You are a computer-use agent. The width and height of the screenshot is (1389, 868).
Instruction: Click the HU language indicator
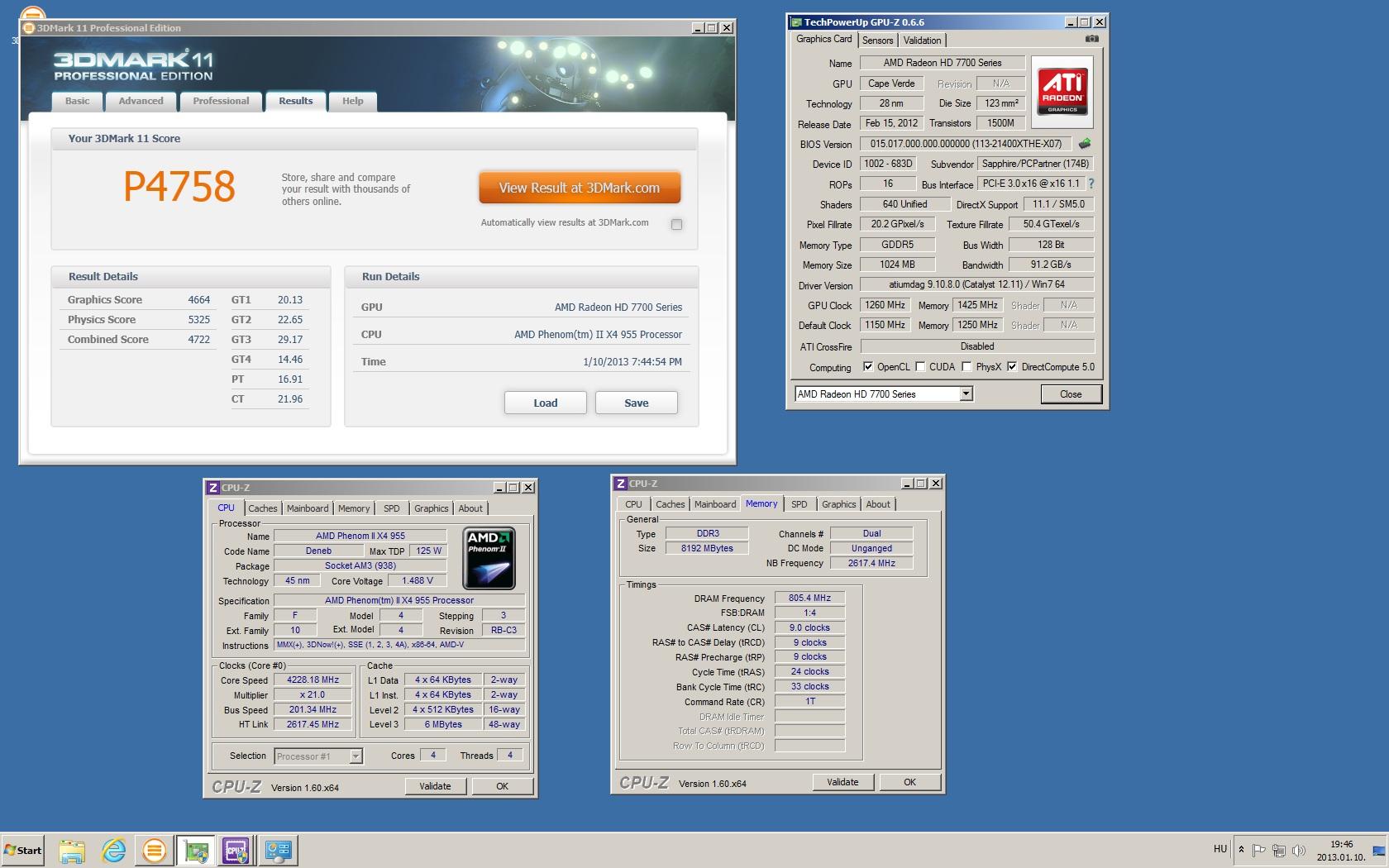pos(1220,849)
